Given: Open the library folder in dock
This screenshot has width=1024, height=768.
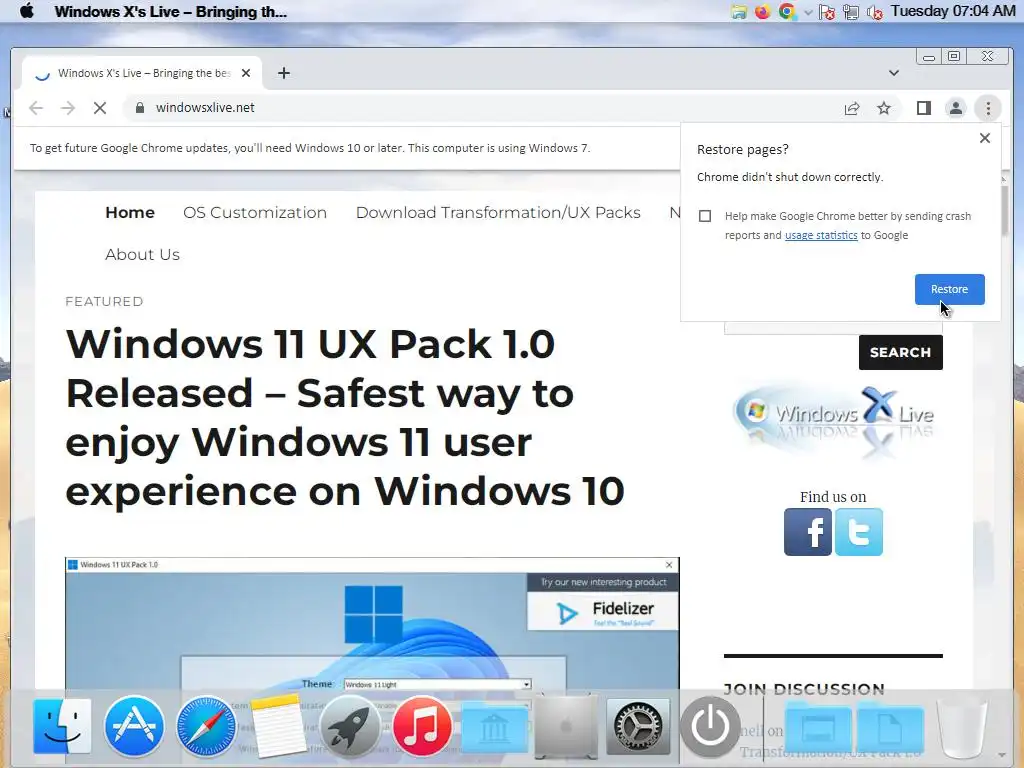Looking at the screenshot, I should (x=495, y=726).
